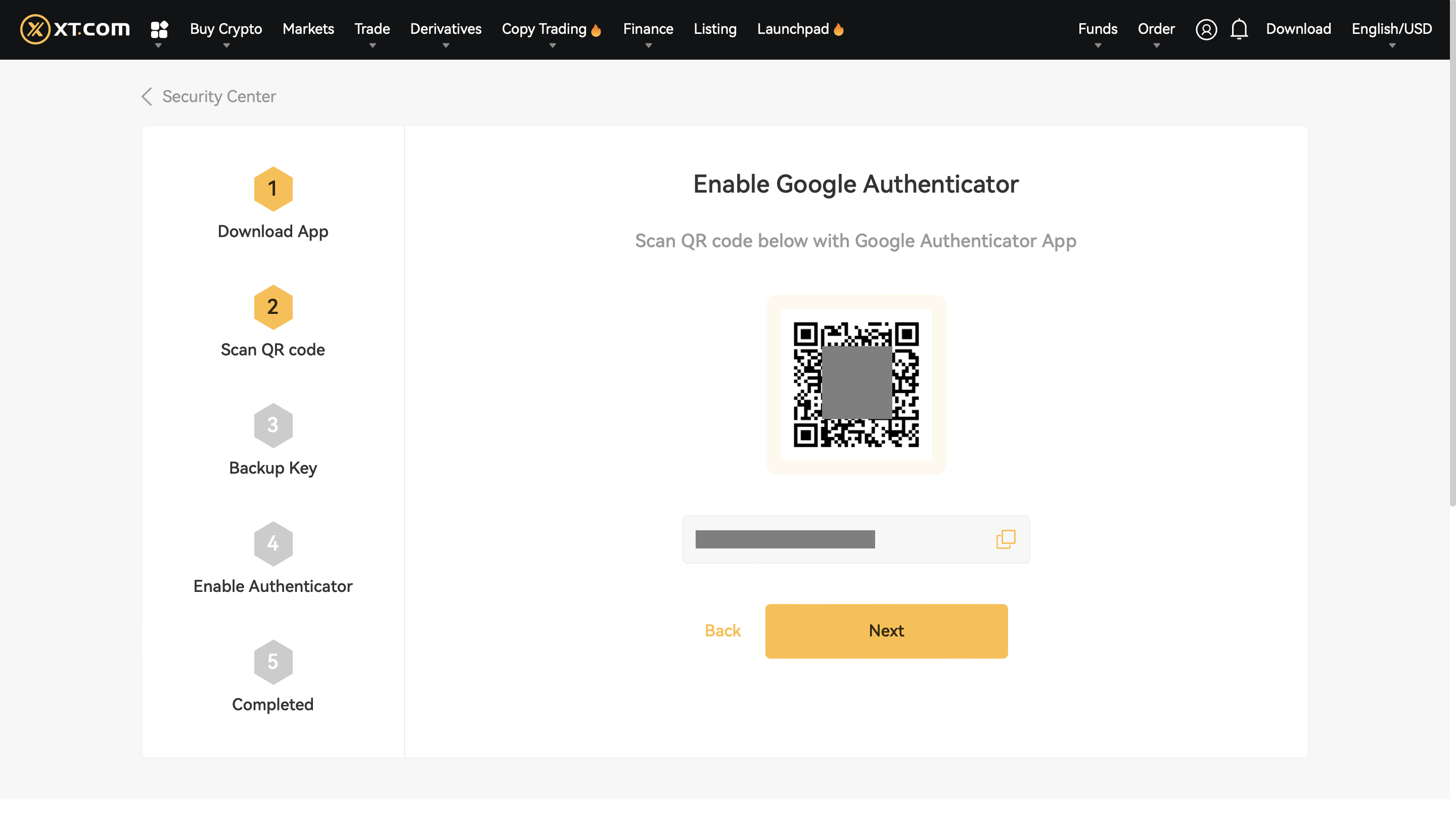The height and width of the screenshot is (828, 1456).
Task: Click the XT.com logo
Action: (75, 29)
